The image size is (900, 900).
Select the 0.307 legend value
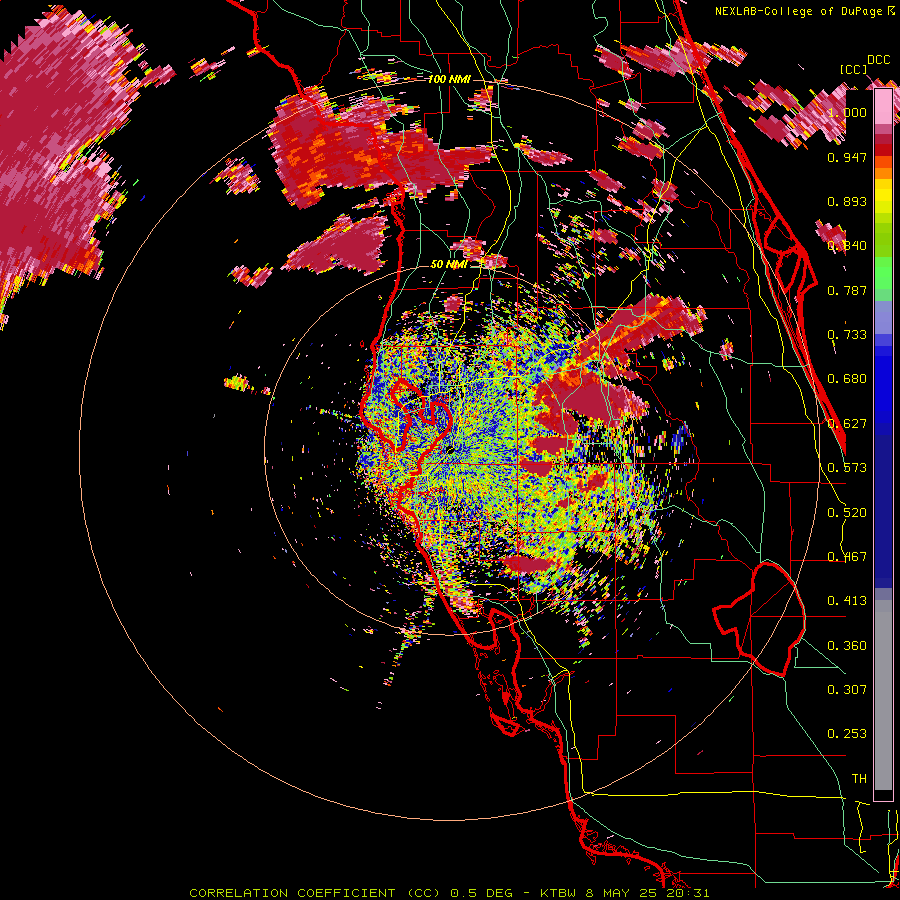point(847,690)
